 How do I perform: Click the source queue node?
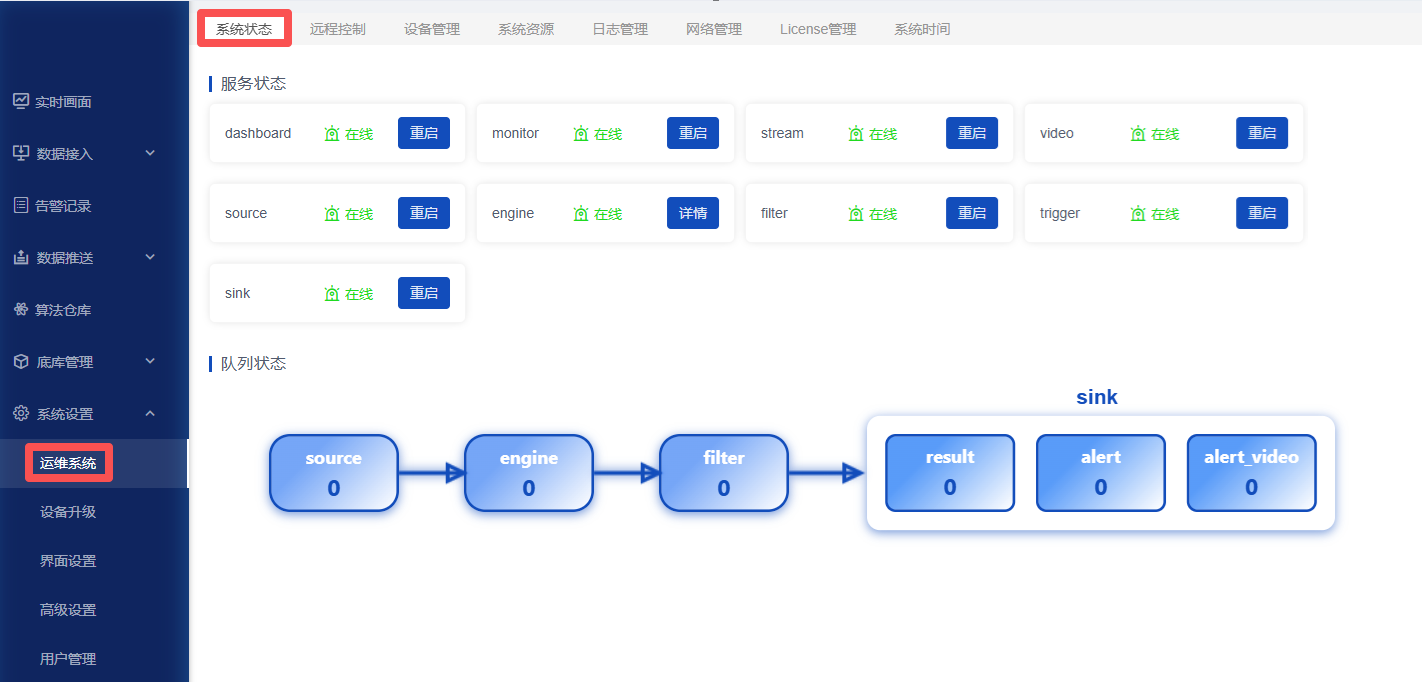click(x=334, y=473)
